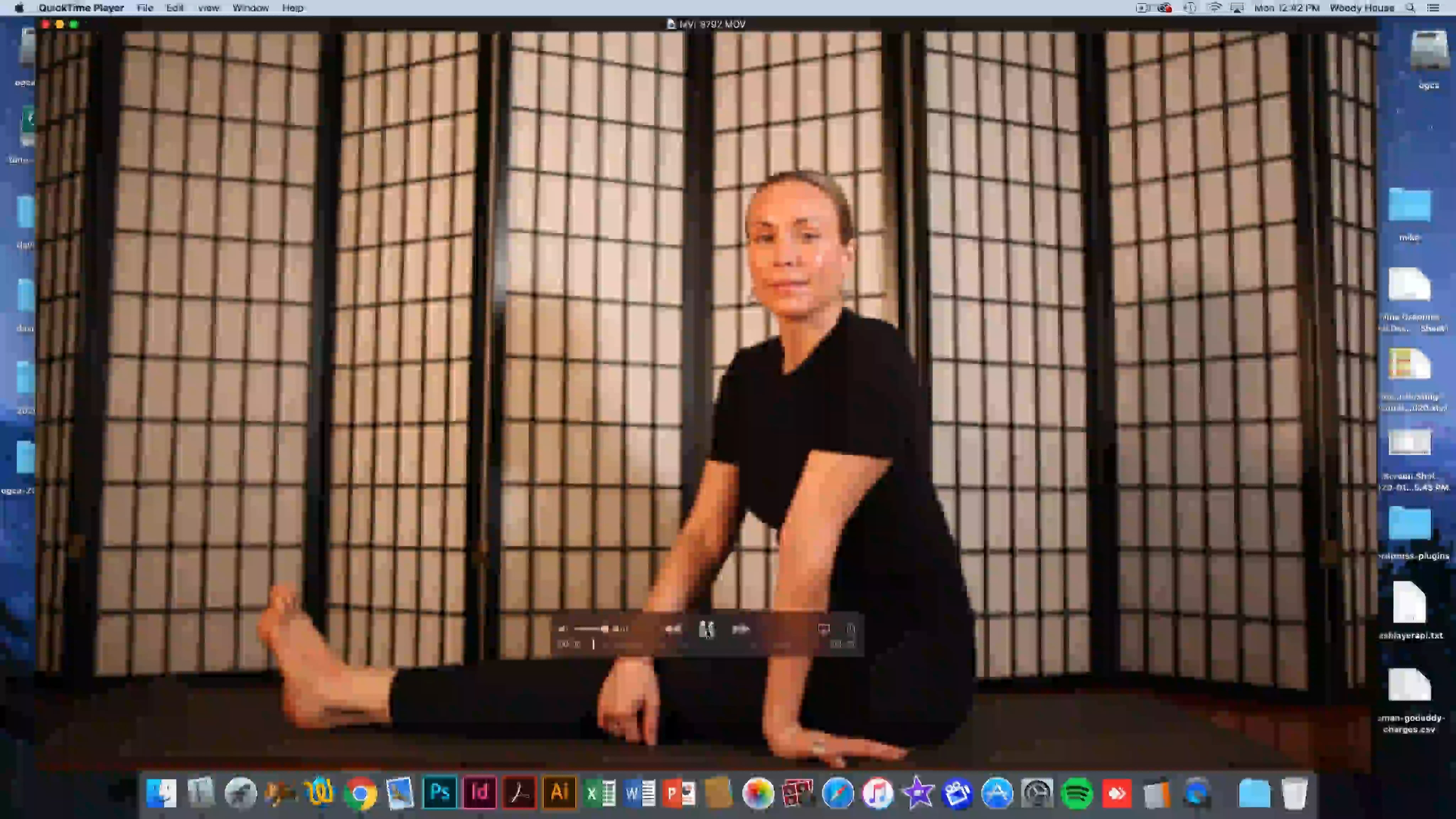Image resolution: width=1456 pixels, height=819 pixels.
Task: Open InDesign from the Dock
Action: [479, 793]
